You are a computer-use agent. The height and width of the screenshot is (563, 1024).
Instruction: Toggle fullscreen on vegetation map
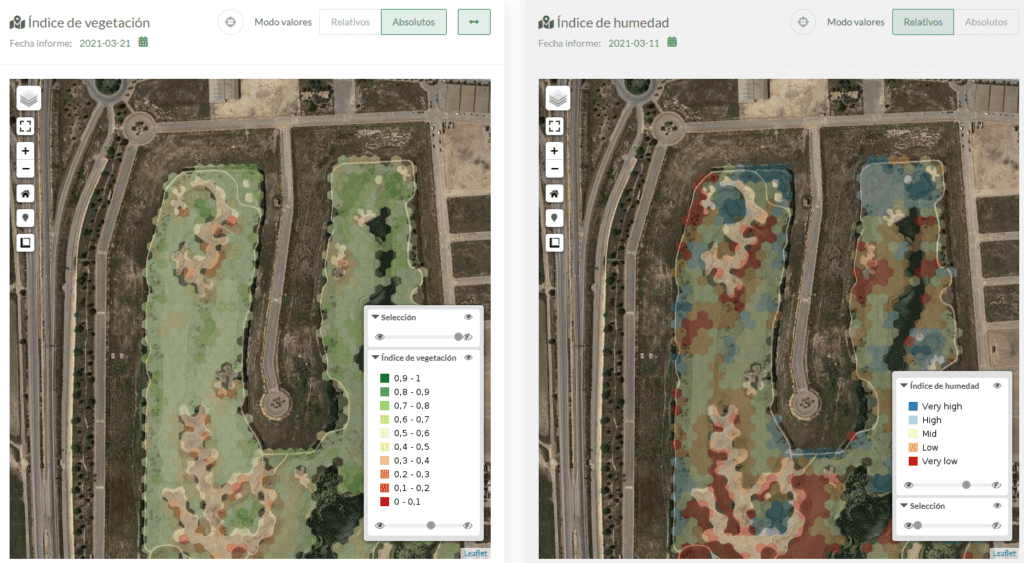point(25,126)
